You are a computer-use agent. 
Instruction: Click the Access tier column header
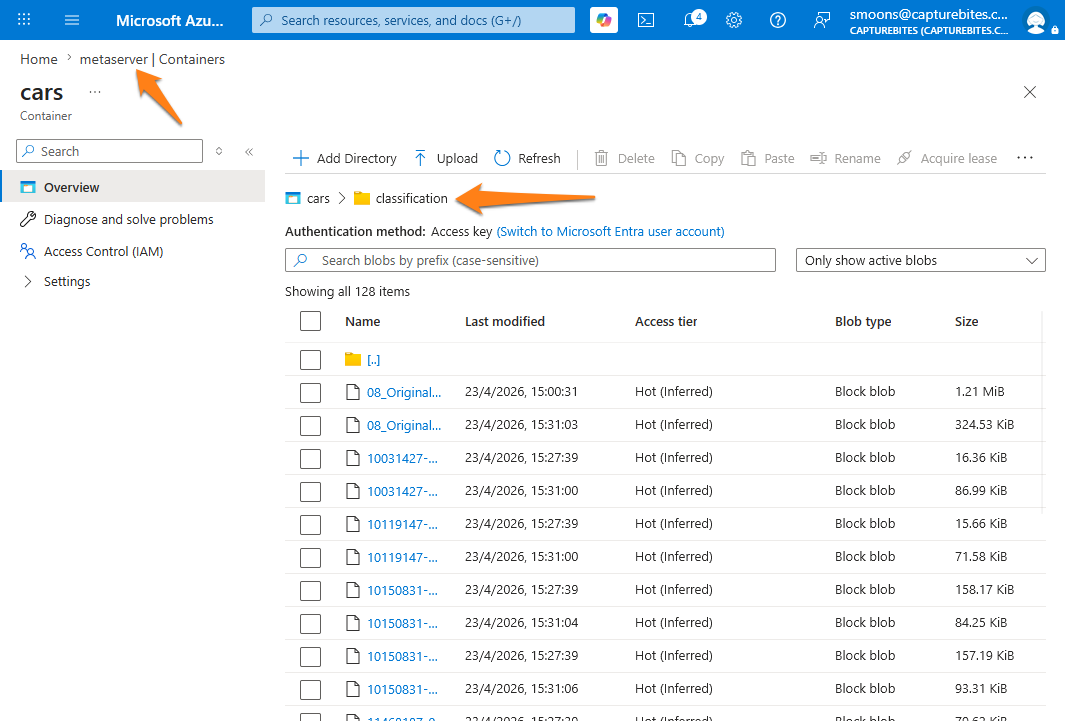(x=666, y=321)
